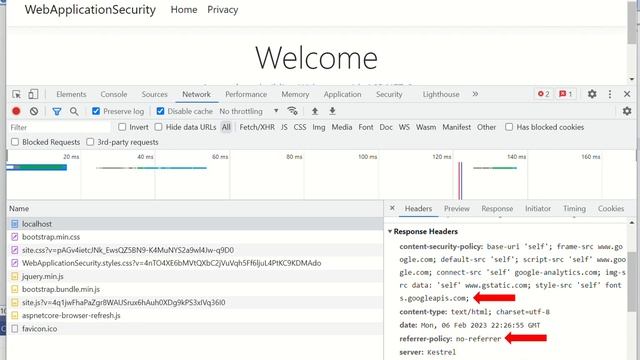Select WebApplicationSecurity.styles.css request
The width and height of the screenshot is (640, 360).
[195, 263]
